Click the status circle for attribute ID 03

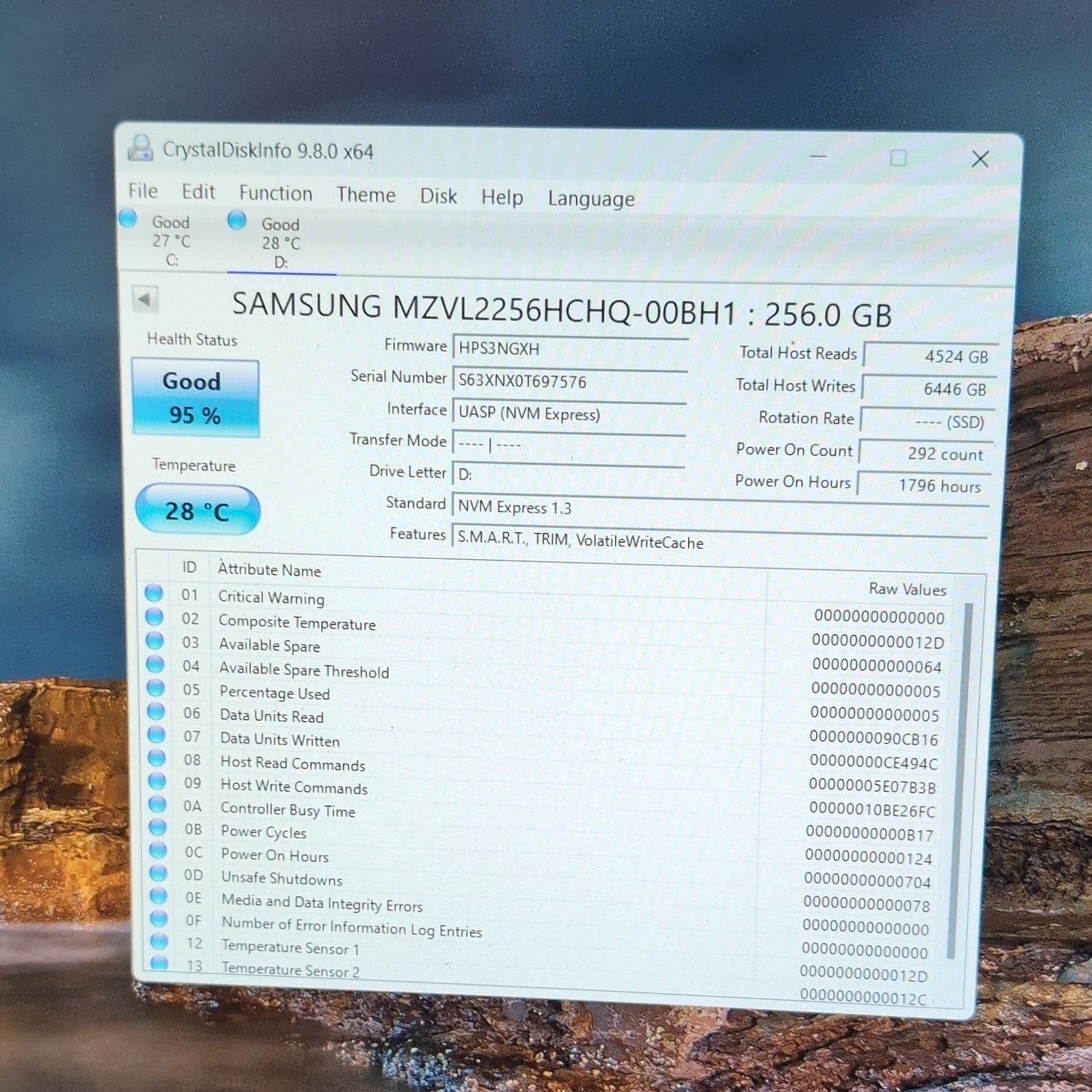click(x=155, y=641)
